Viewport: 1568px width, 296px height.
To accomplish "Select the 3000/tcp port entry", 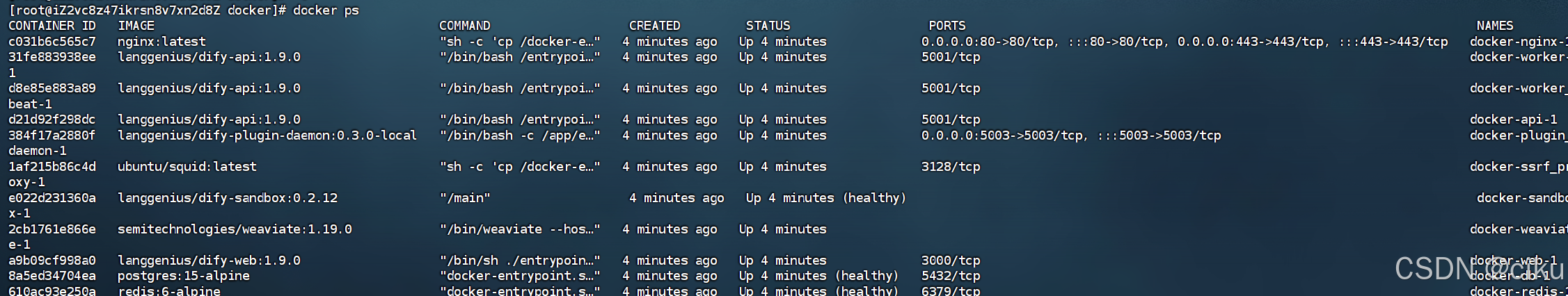I will click(x=951, y=261).
